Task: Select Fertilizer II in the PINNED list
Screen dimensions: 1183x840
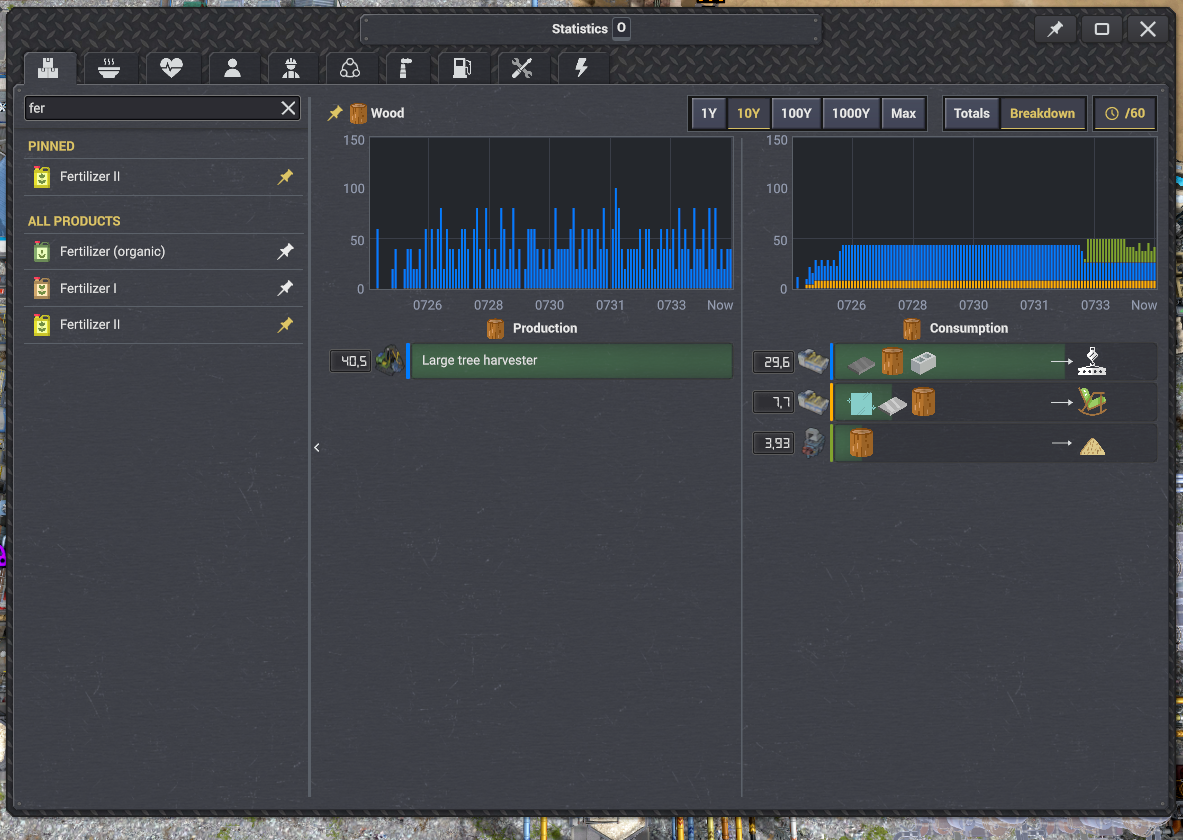Action: click(164, 177)
